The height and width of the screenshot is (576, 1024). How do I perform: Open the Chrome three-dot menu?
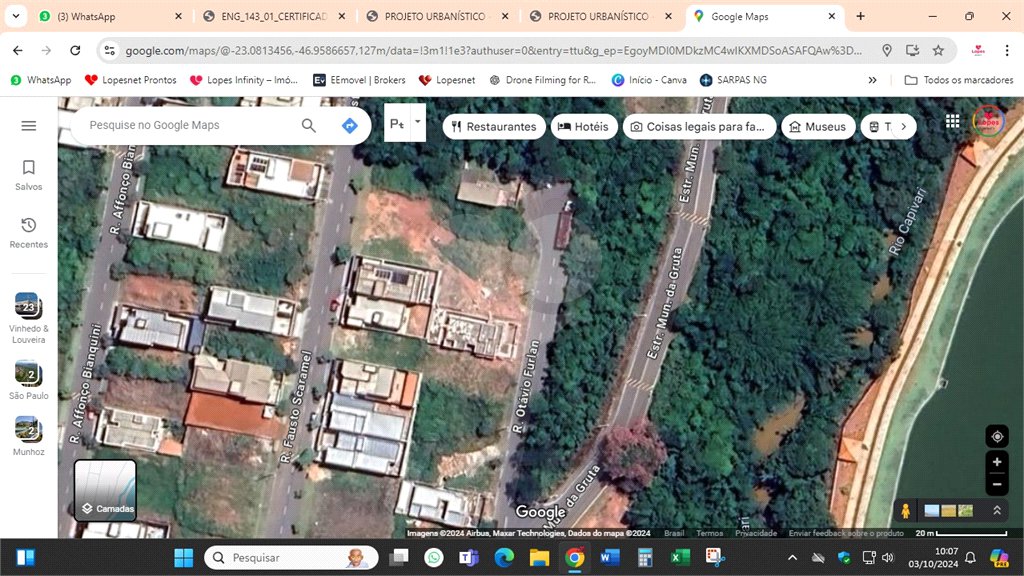tap(1006, 50)
